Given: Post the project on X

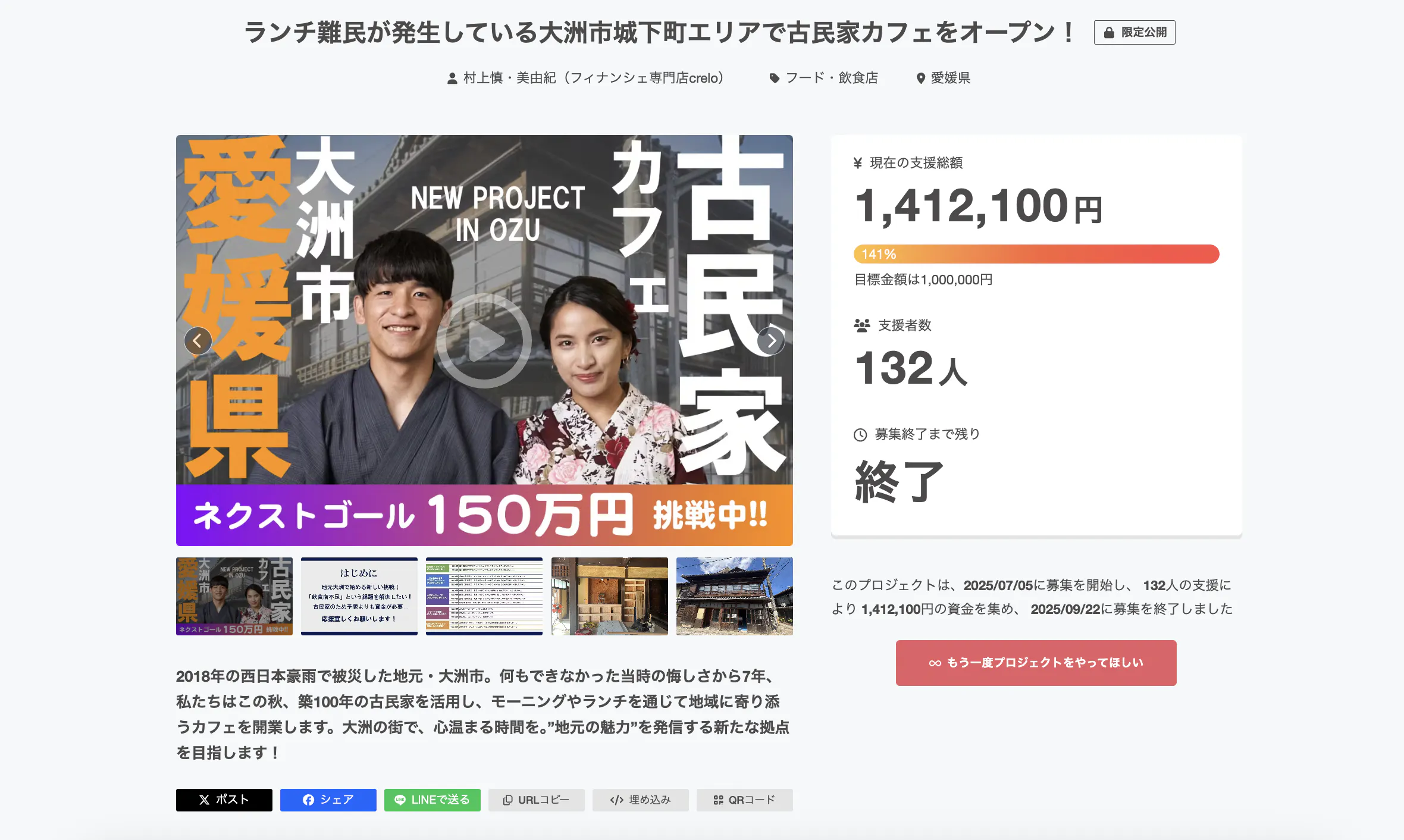Looking at the screenshot, I should pos(224,800).
